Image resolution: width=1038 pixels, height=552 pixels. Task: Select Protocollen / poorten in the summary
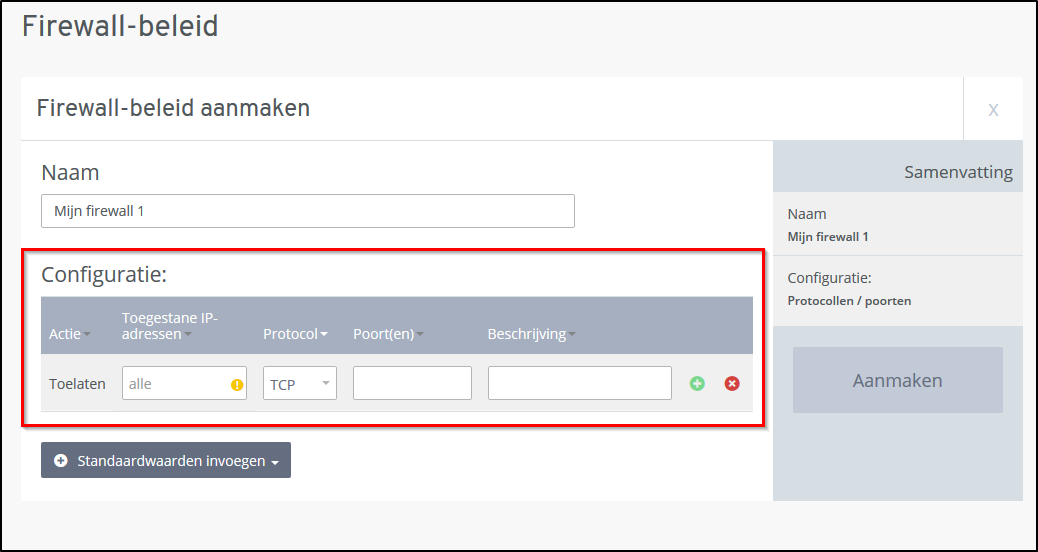849,300
